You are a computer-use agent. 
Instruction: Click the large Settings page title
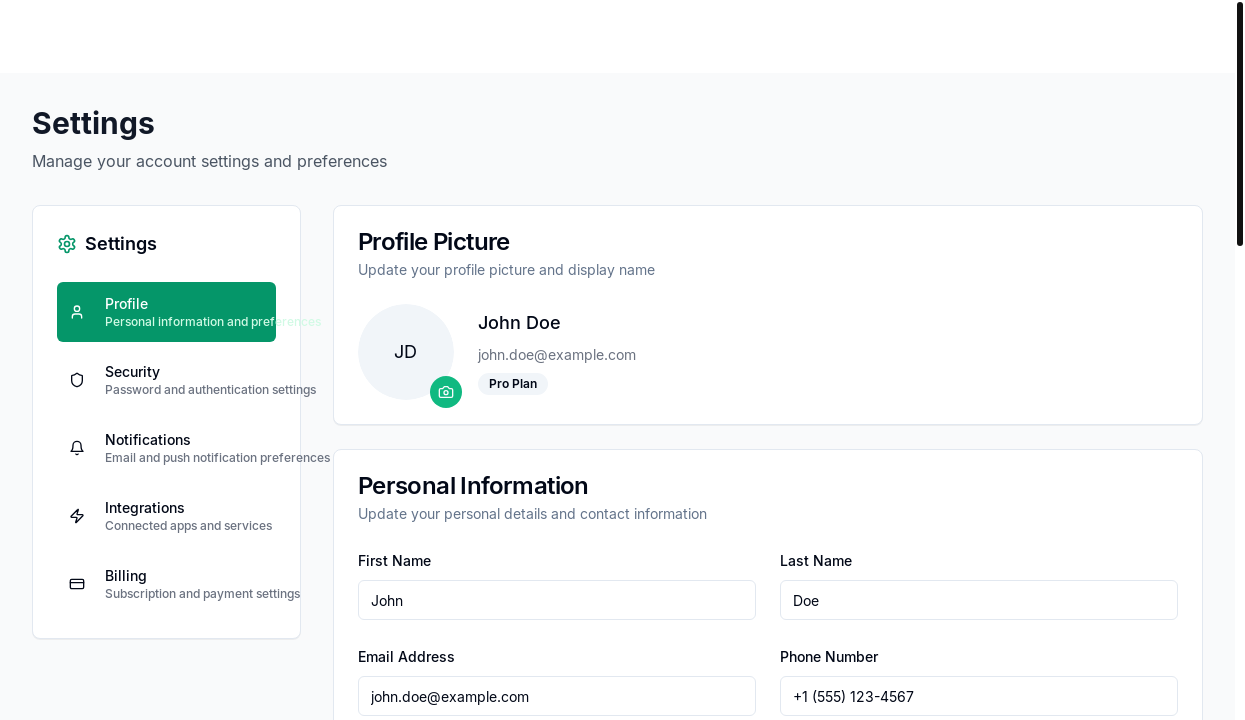93,123
